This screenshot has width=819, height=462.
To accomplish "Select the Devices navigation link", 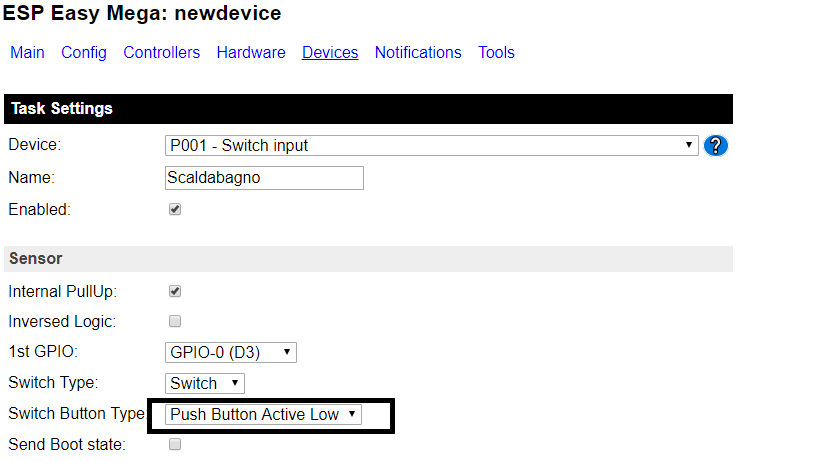I will coord(330,53).
